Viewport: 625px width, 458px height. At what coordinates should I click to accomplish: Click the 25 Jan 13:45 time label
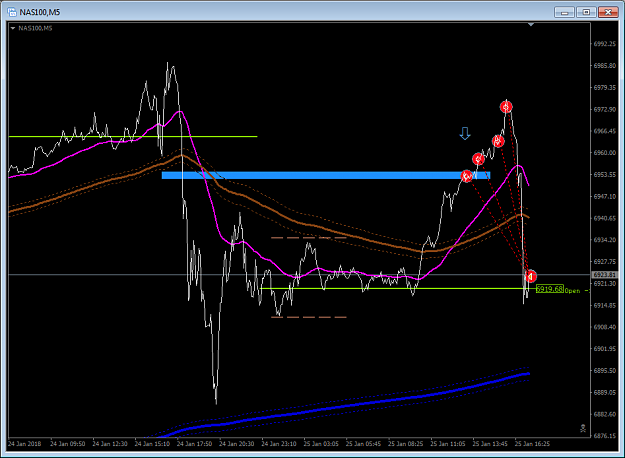pos(490,444)
